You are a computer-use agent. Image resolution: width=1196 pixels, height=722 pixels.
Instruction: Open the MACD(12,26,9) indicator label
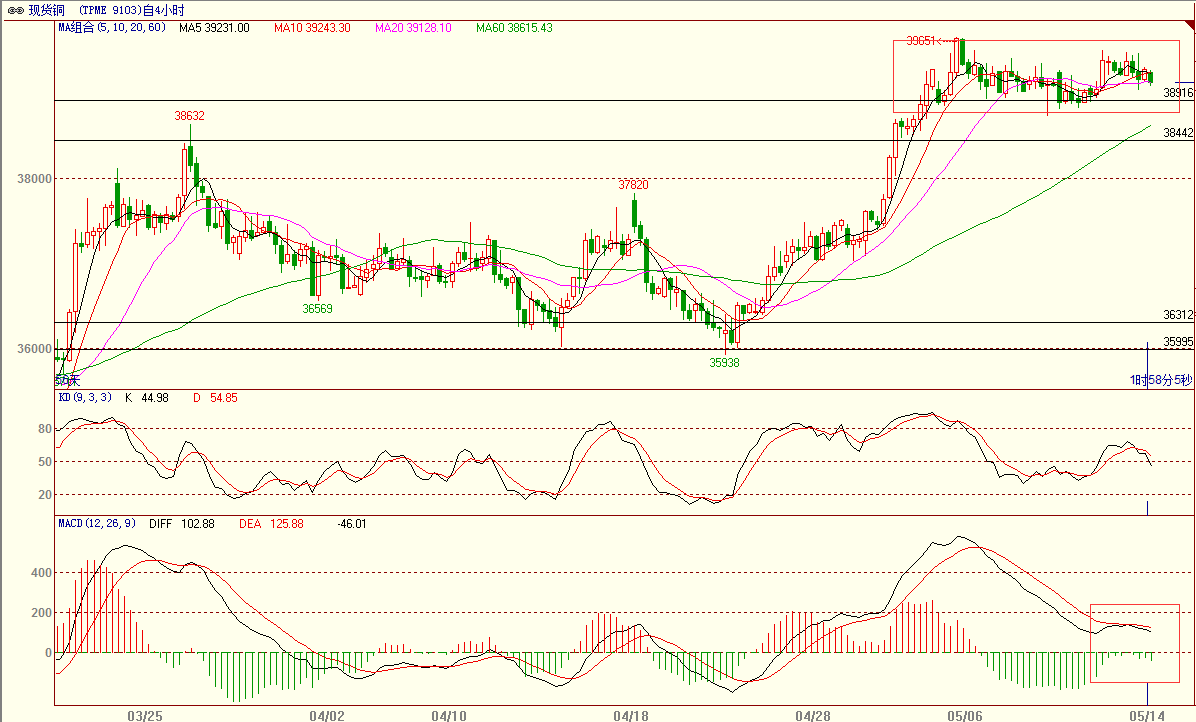97,523
